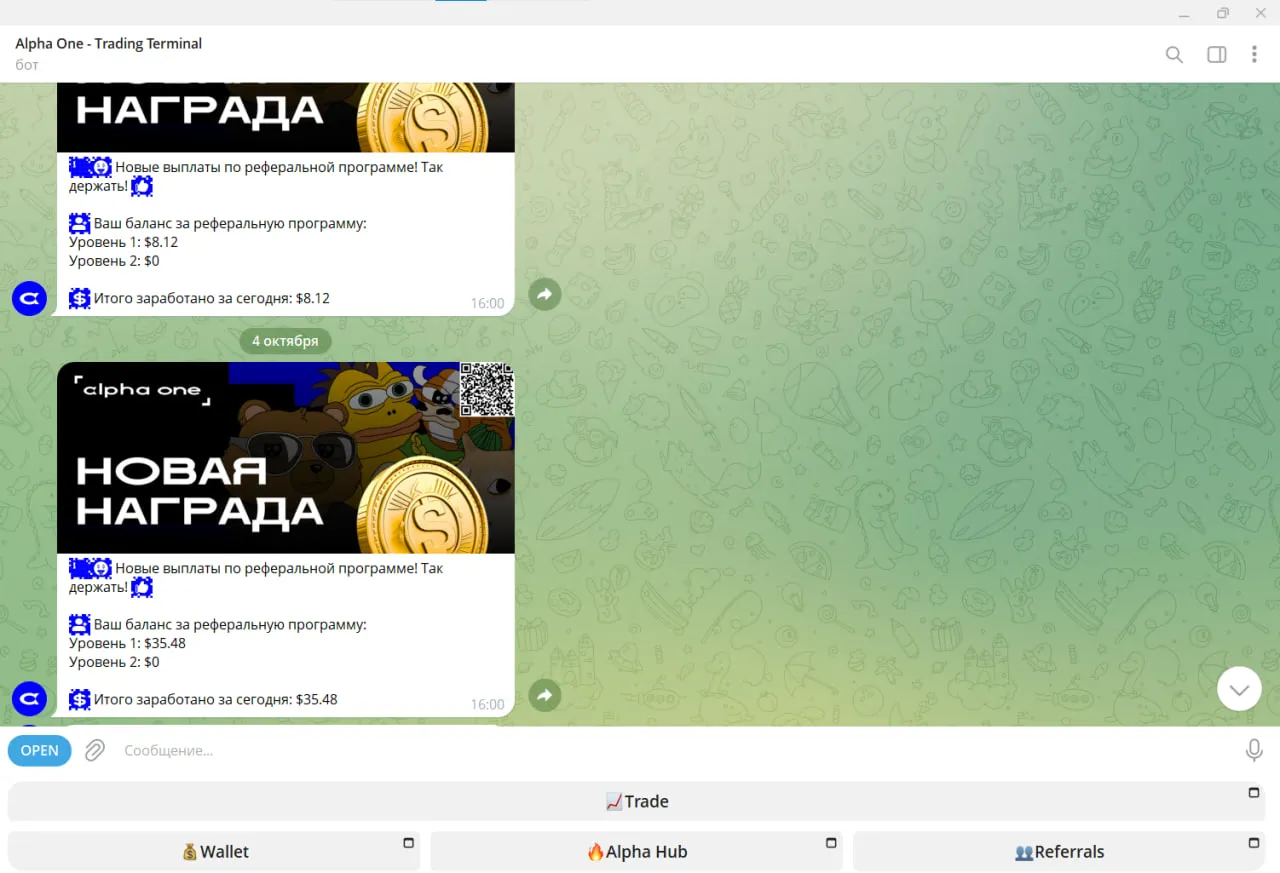Open the Wallet bot keyboard button
This screenshot has width=1280, height=873.
[214, 852]
